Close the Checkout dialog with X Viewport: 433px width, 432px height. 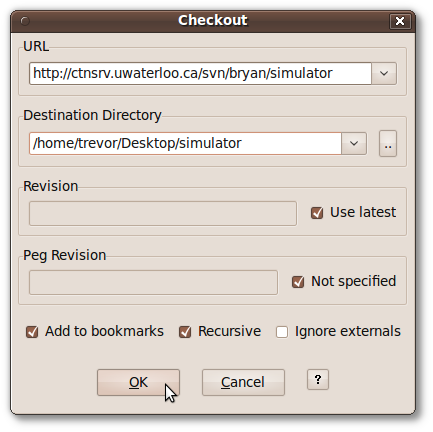tap(400, 21)
